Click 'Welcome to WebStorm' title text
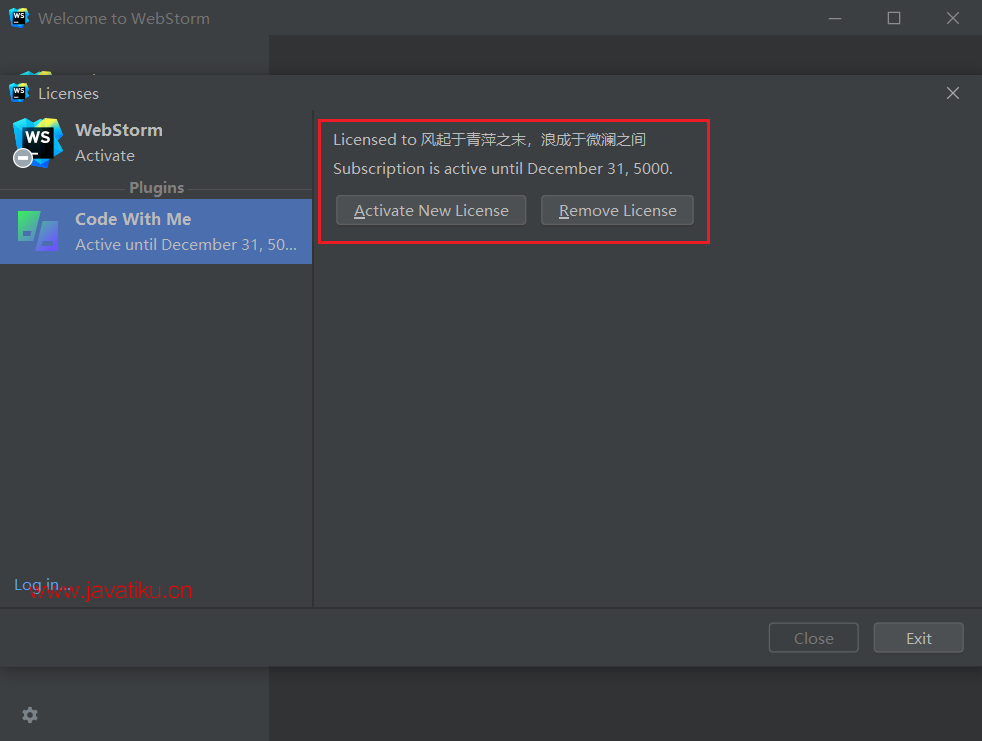982x741 pixels. click(x=124, y=18)
